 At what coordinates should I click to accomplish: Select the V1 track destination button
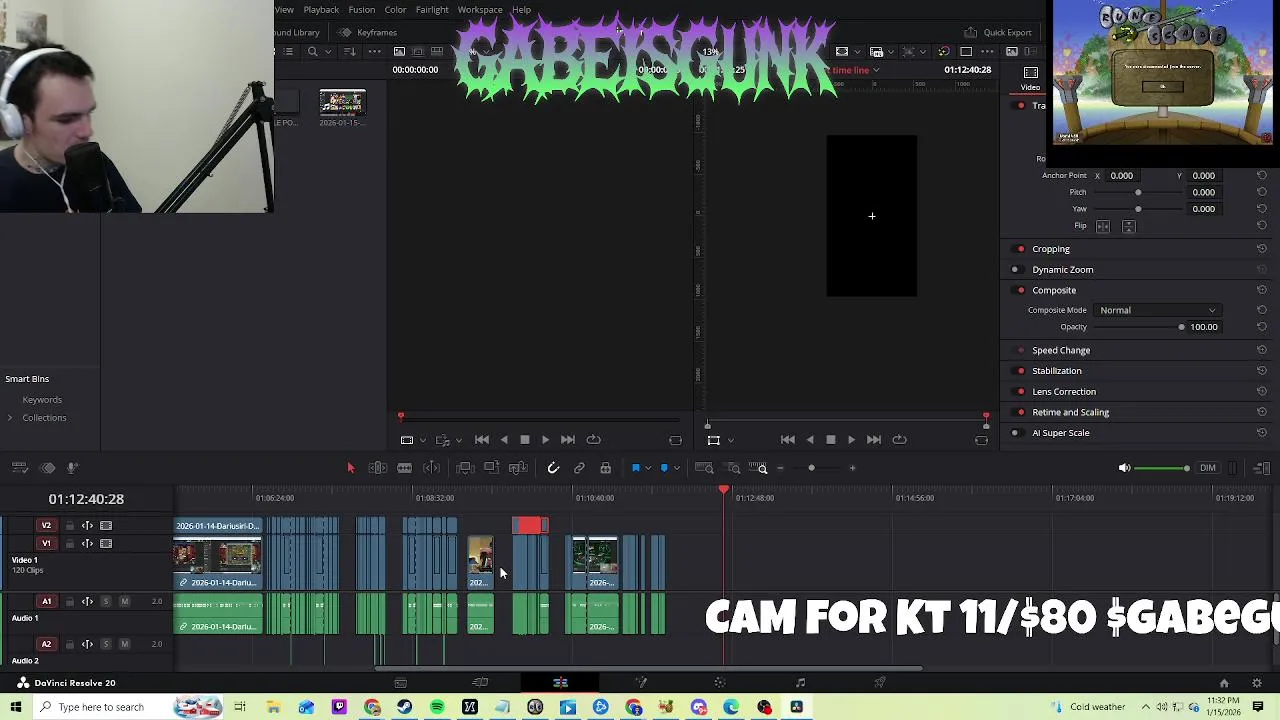click(46, 544)
